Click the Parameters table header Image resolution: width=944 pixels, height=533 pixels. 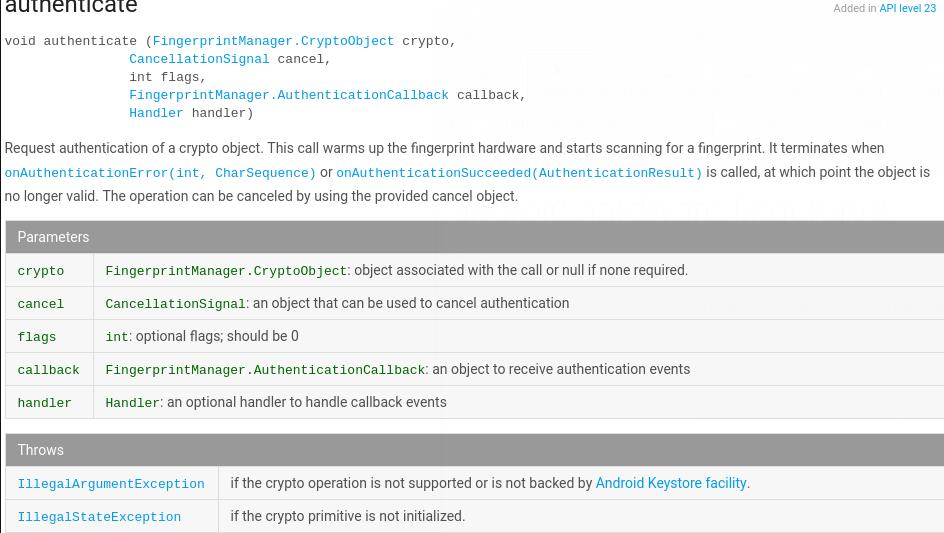coord(53,237)
